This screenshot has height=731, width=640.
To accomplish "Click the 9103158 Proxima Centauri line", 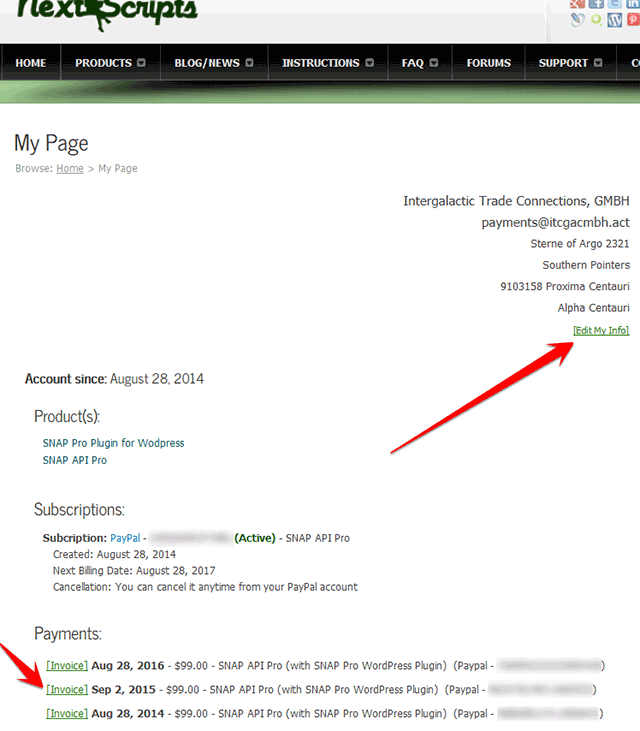I will coord(565,286).
